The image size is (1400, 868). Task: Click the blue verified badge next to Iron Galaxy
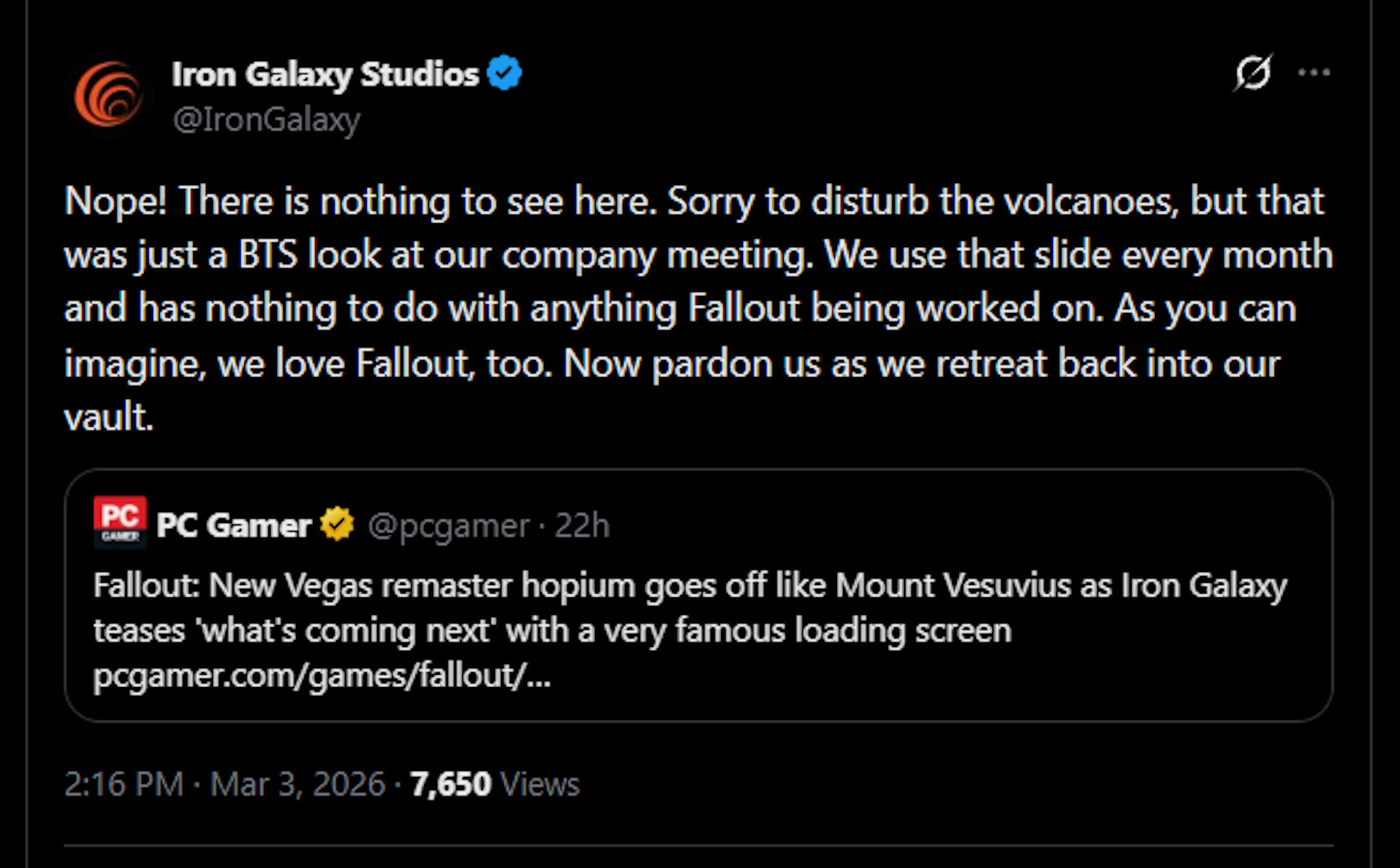(x=505, y=71)
